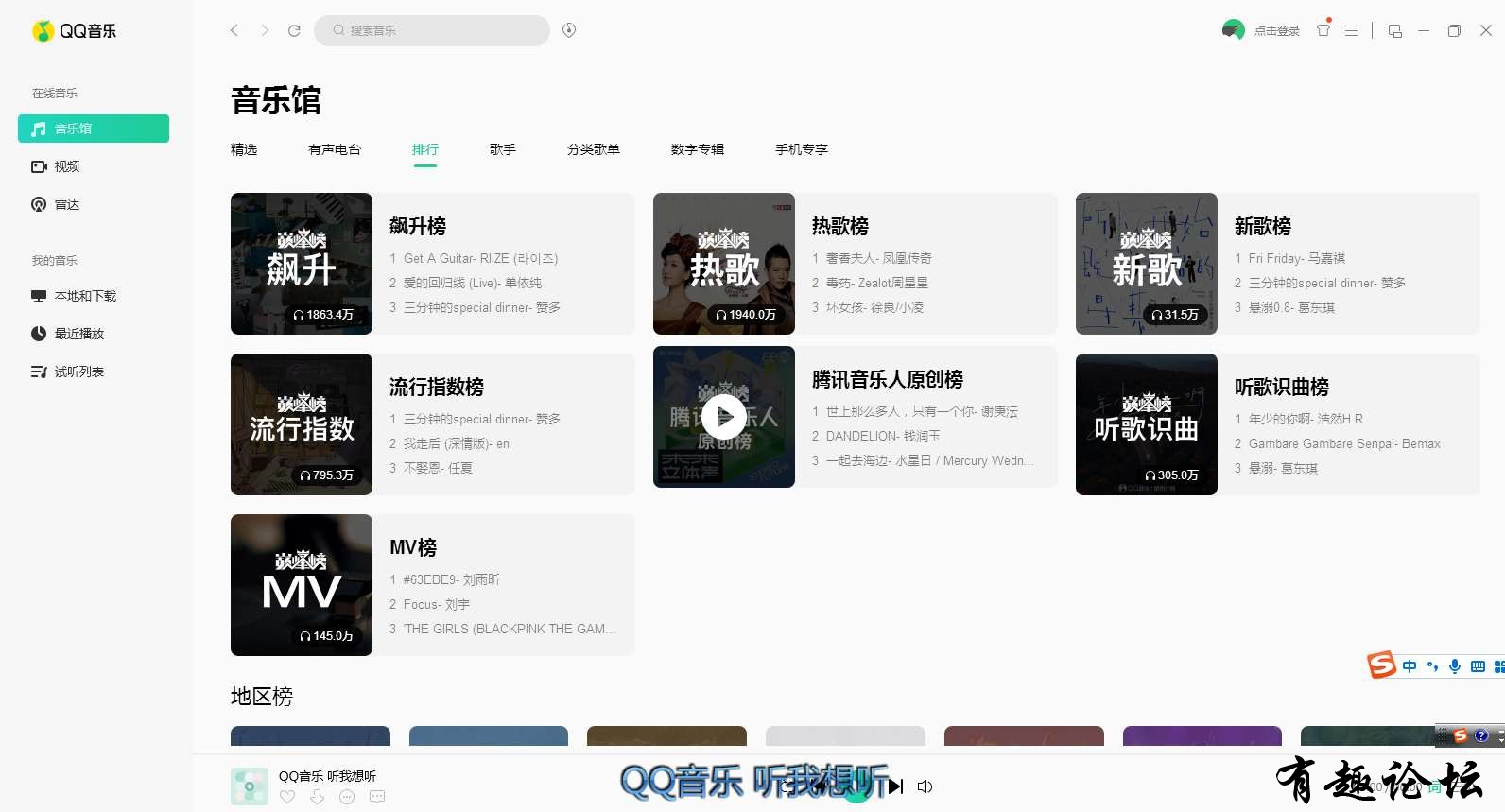Viewport: 1505px width, 812px height.
Task: Select the 排行 tab
Action: coord(425,149)
